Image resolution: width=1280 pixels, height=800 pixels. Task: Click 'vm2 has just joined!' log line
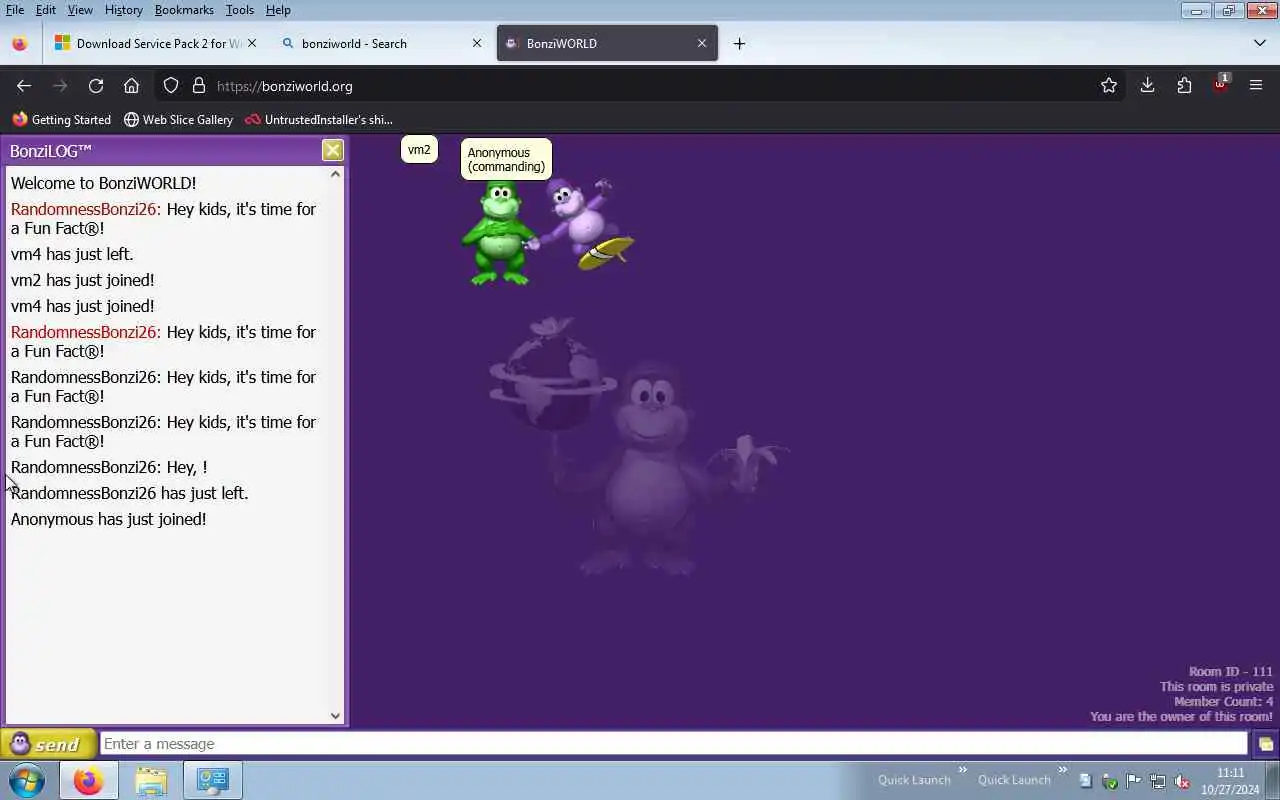coord(83,280)
